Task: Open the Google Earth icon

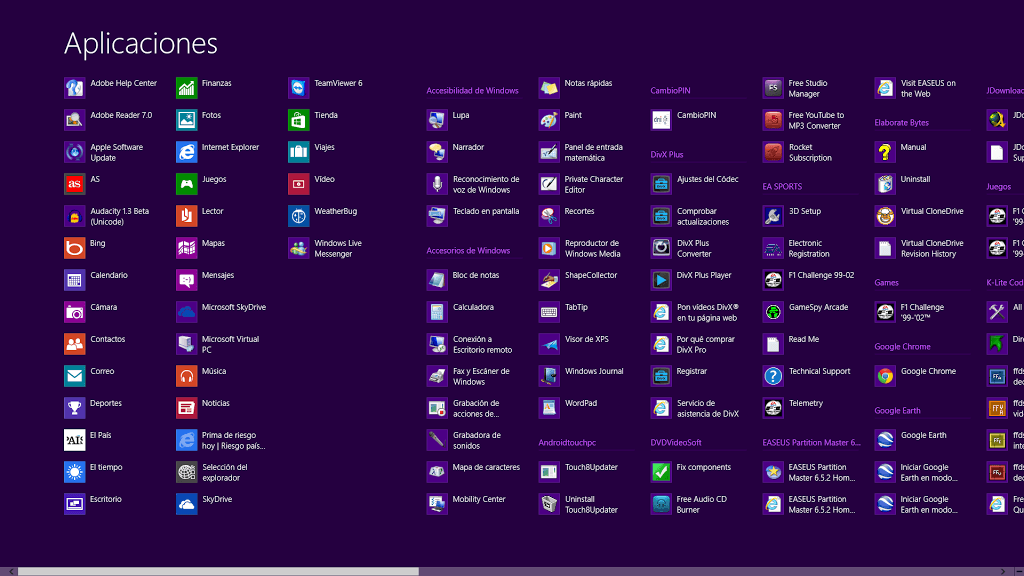Action: (x=885, y=440)
